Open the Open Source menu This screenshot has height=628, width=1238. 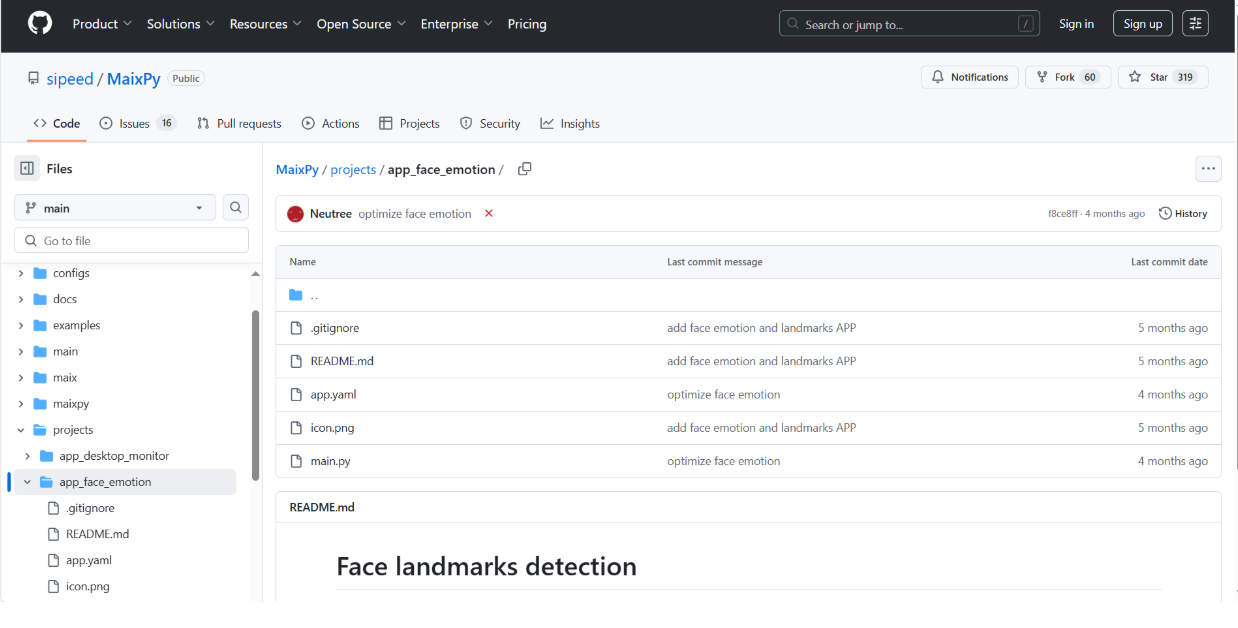[x=361, y=24]
